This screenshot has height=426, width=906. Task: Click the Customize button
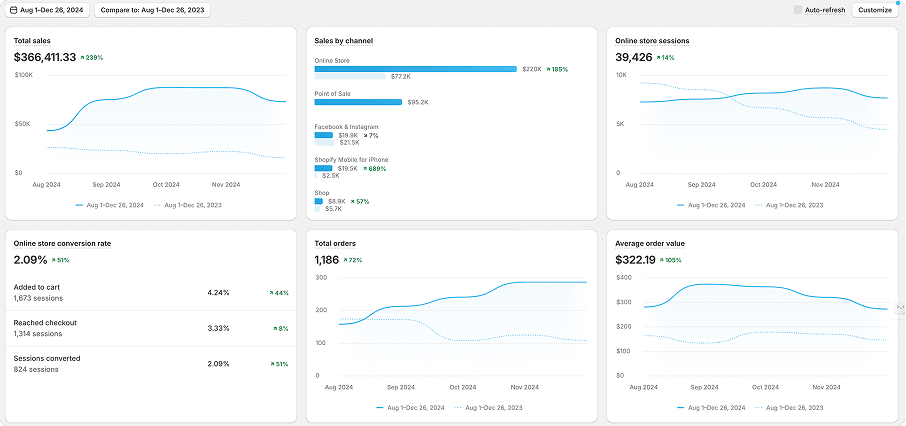[x=875, y=10]
